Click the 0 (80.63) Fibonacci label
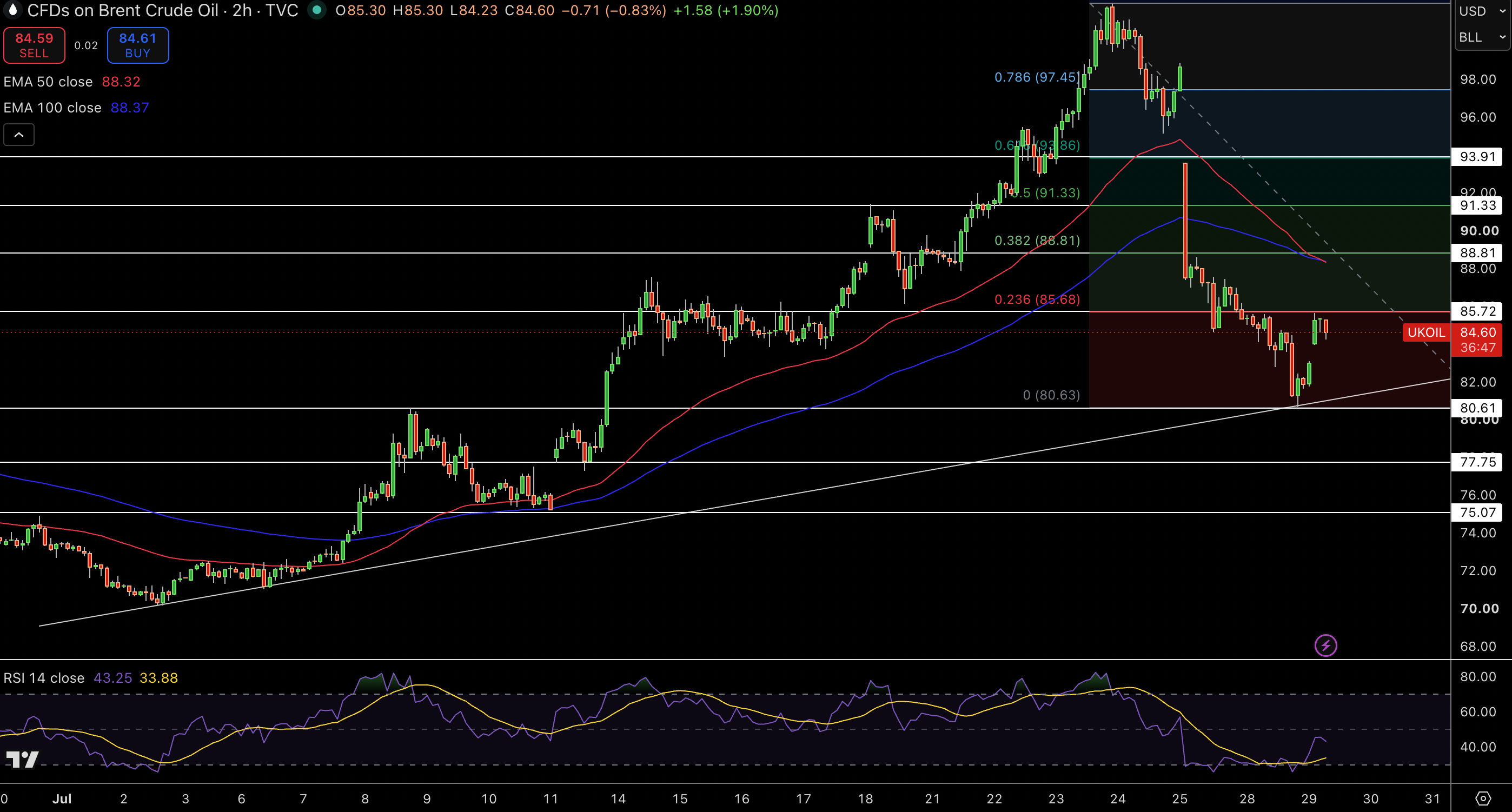The image size is (1512, 812). point(1051,395)
